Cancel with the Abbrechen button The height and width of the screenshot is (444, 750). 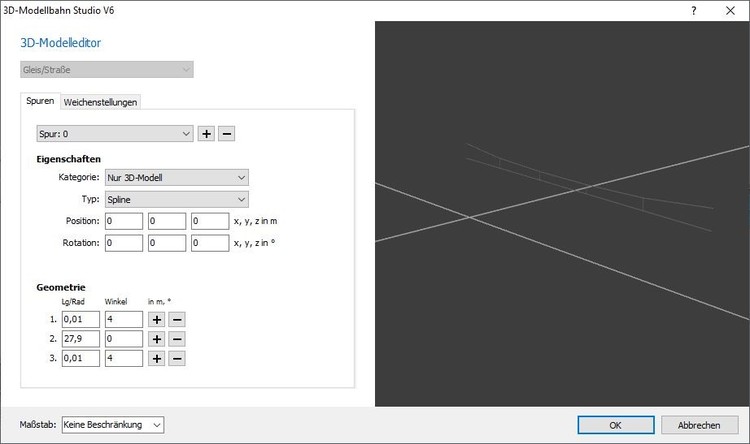click(x=699, y=425)
